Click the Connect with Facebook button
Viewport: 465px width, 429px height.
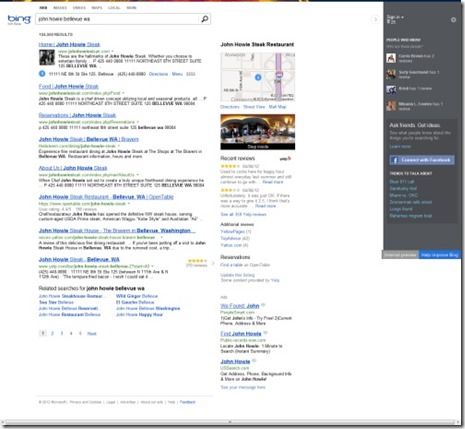point(422,160)
